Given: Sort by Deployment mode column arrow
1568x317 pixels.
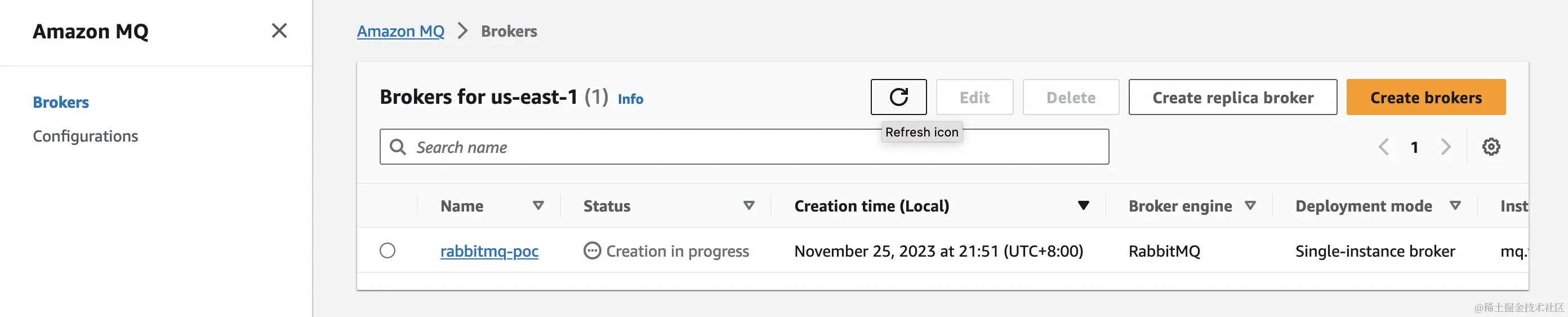Looking at the screenshot, I should (1455, 205).
